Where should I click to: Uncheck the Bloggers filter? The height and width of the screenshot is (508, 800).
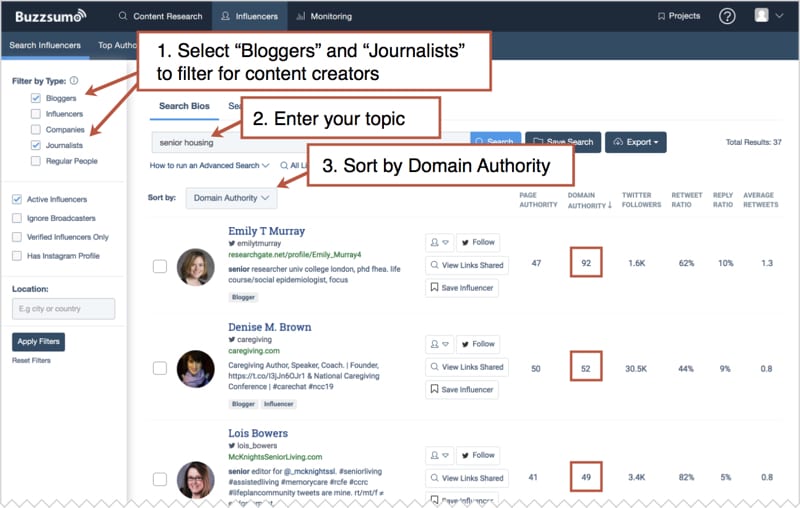(x=36, y=98)
